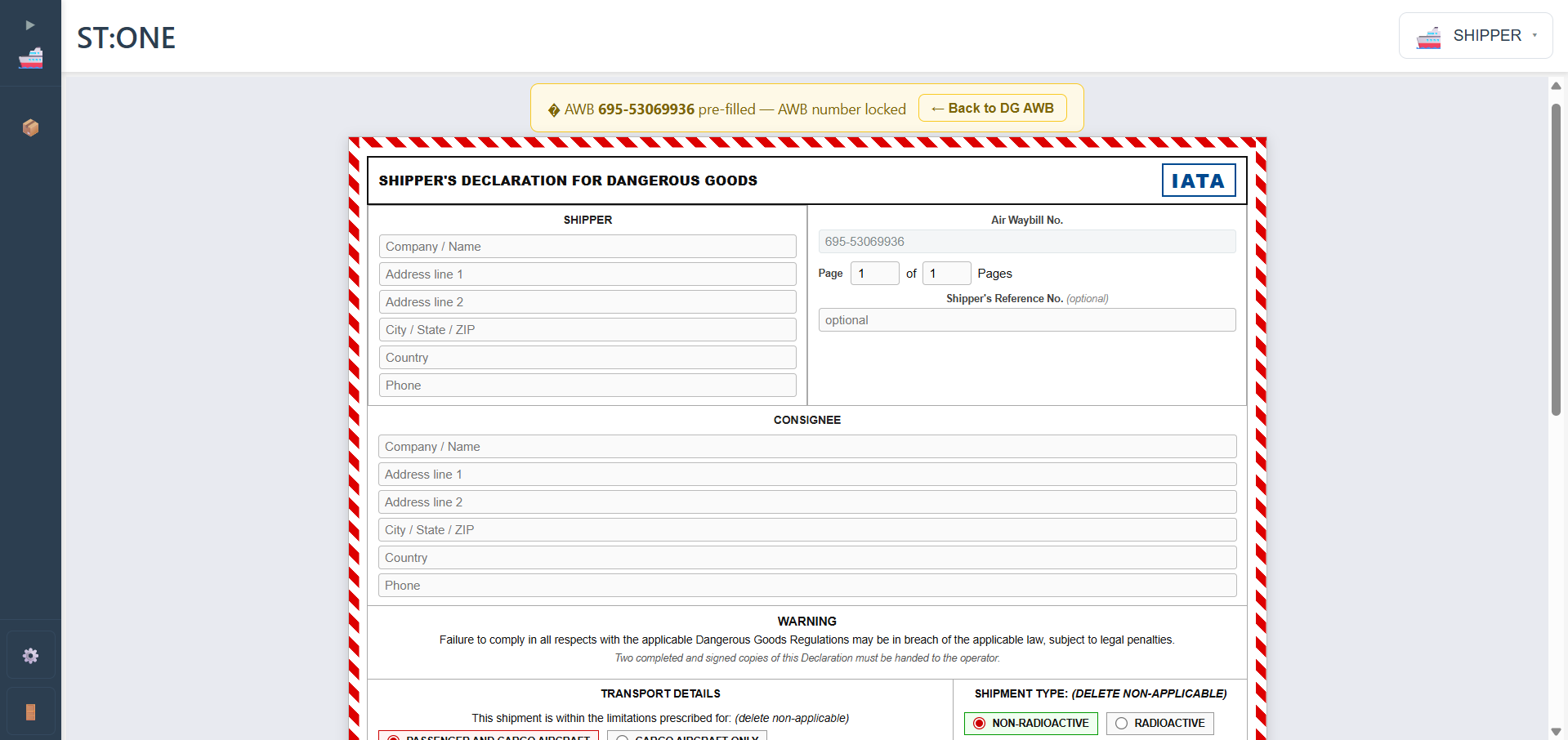Focus the shipper Company / Name field

pyautogui.click(x=587, y=247)
